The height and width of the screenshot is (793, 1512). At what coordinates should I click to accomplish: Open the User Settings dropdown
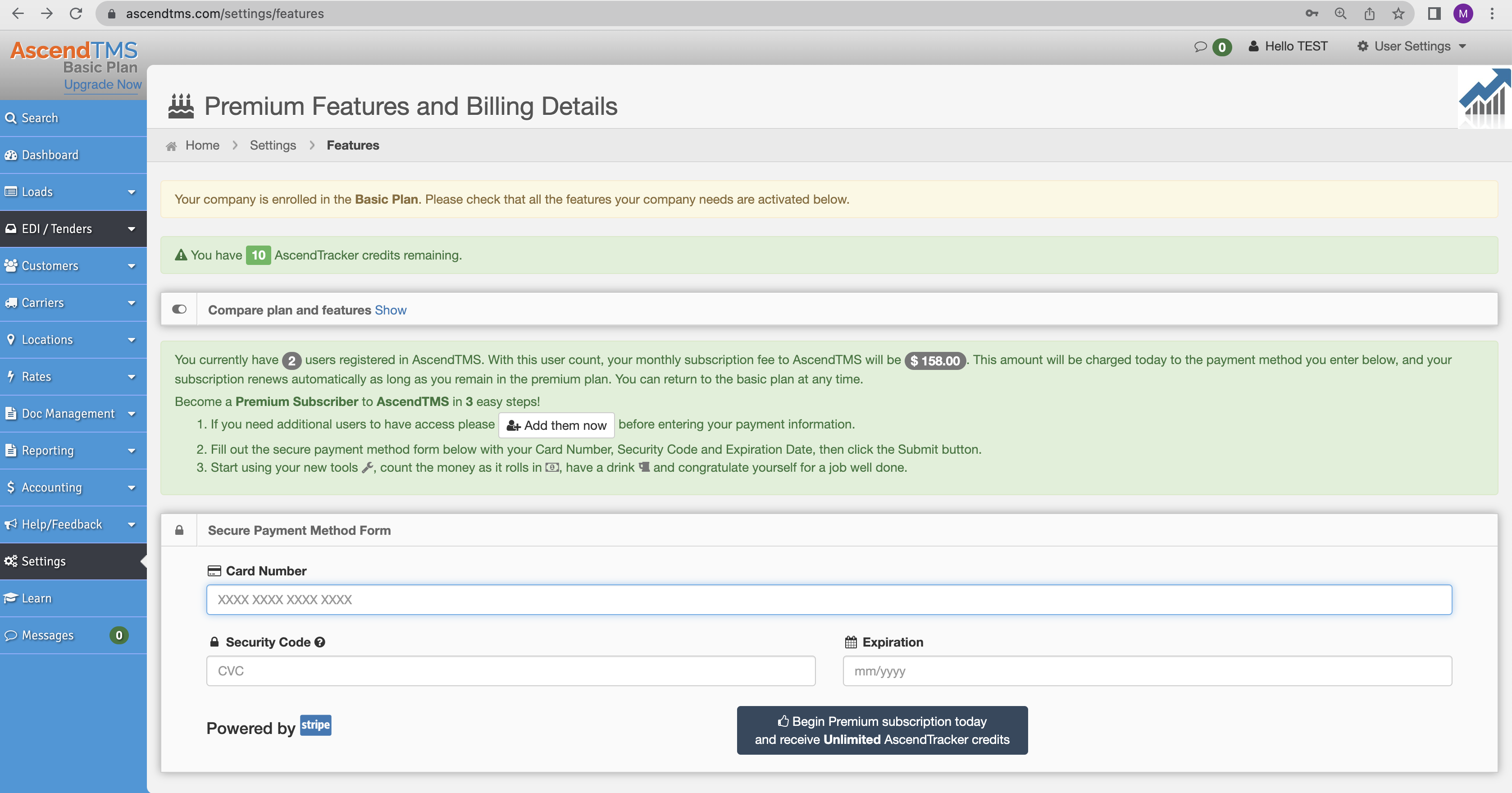[1411, 46]
